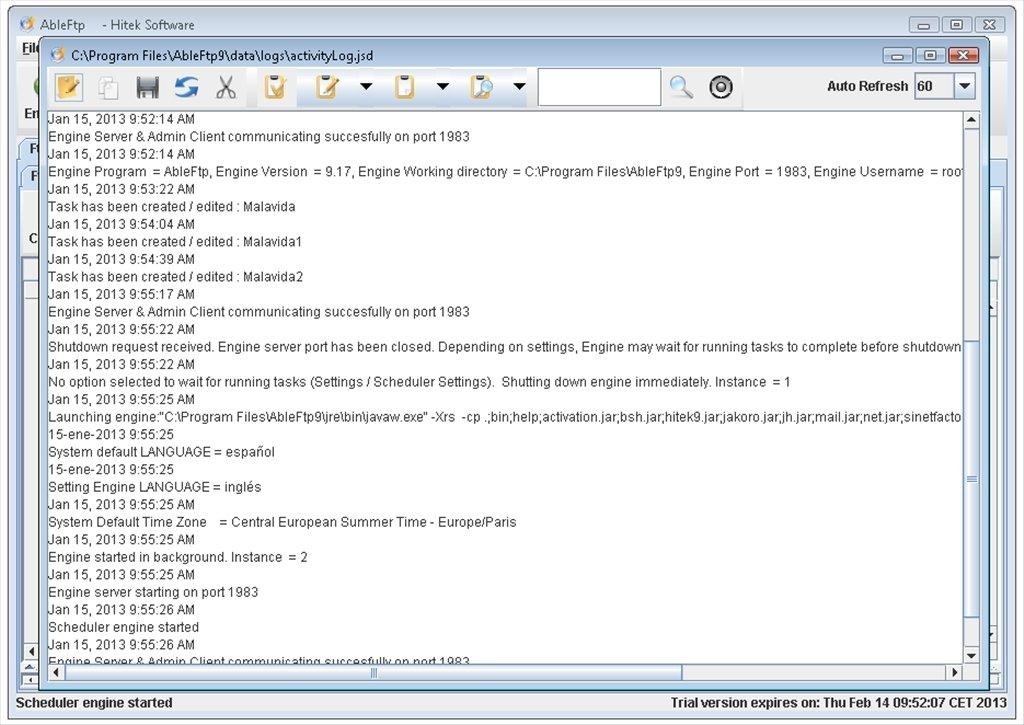Maximize the activityLog.jsd window
The image size is (1024, 725).
[930, 56]
